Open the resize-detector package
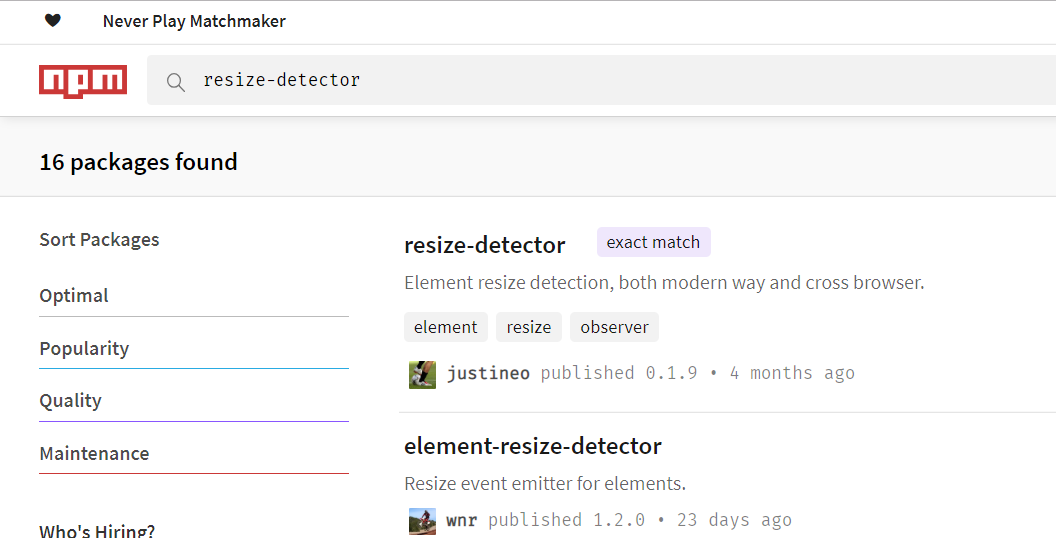Image resolution: width=1056 pixels, height=538 pixels. tap(484, 245)
